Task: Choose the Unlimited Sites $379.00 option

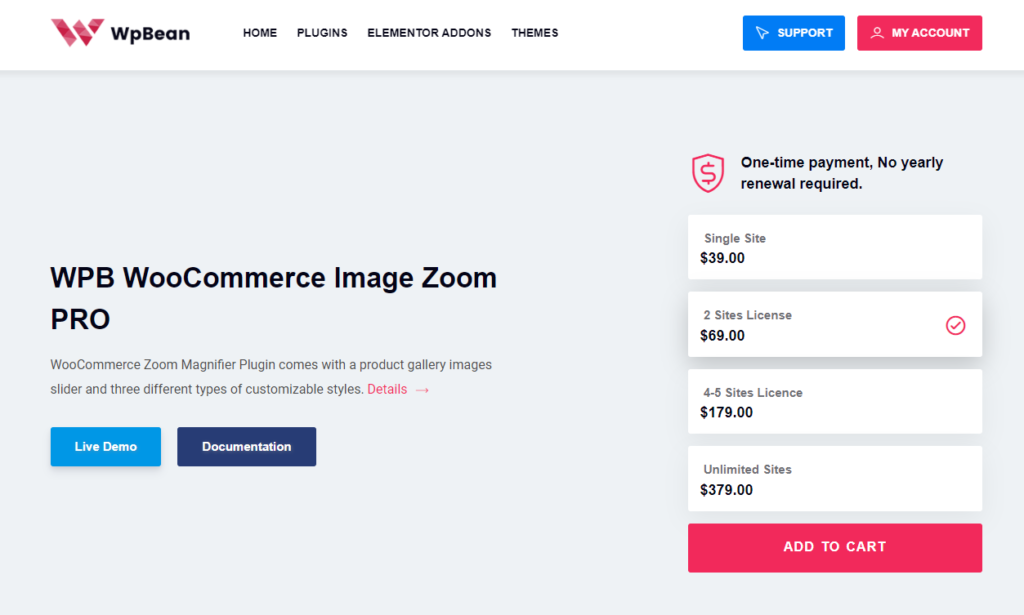Action: (835, 479)
